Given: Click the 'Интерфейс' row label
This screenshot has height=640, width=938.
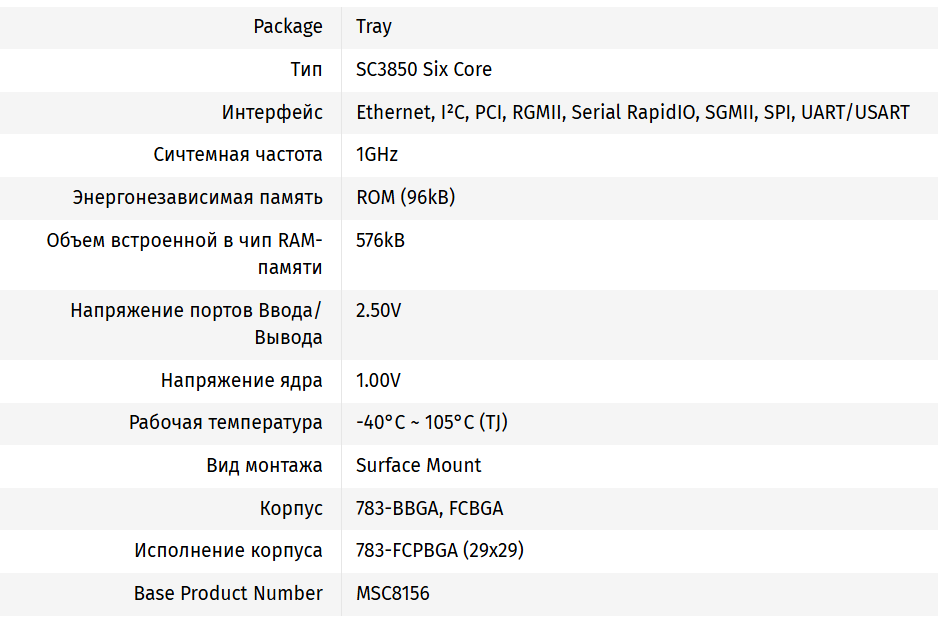Looking at the screenshot, I should click(272, 112).
